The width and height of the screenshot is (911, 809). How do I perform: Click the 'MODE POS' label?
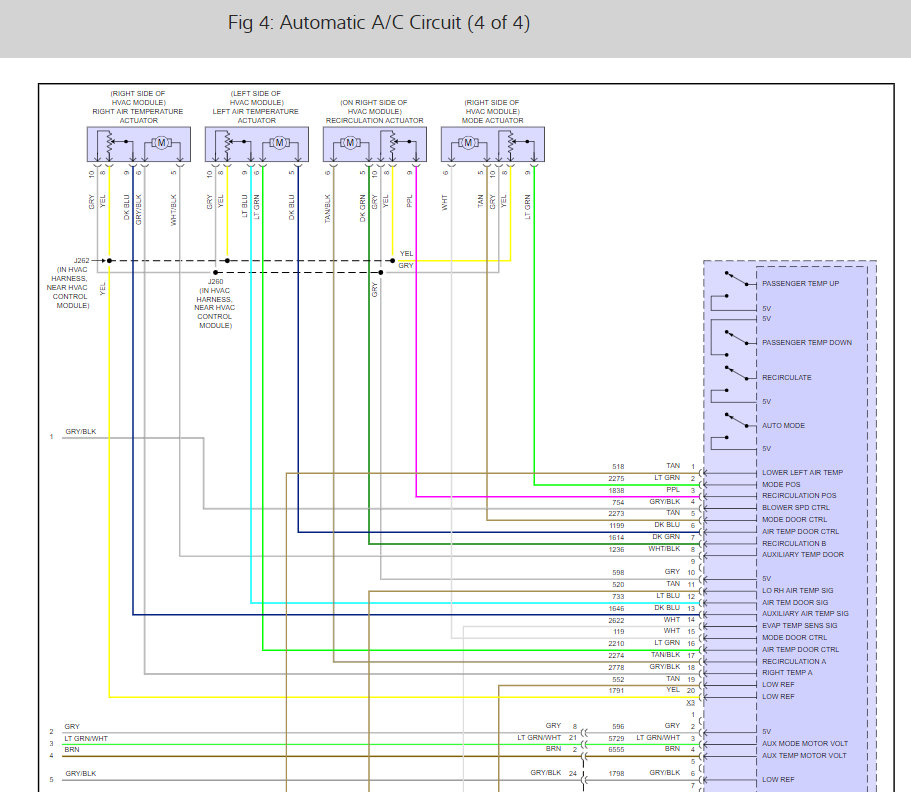coord(781,484)
